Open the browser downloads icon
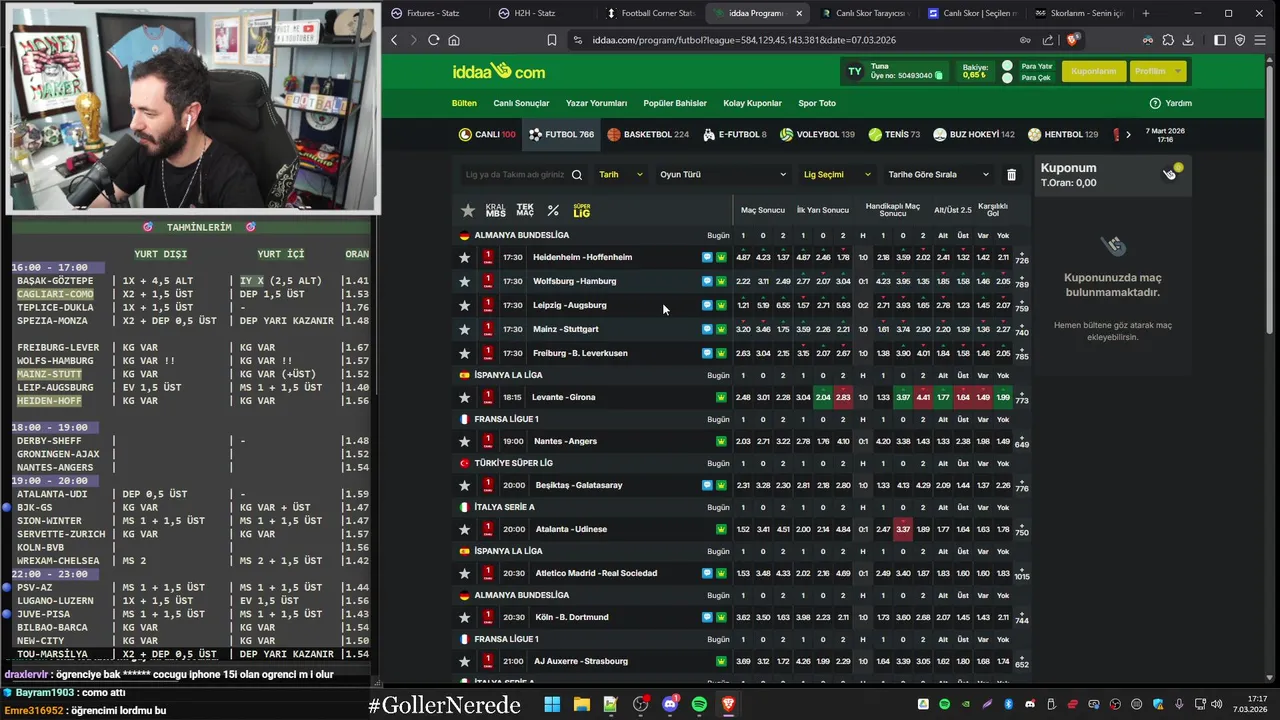The height and width of the screenshot is (720, 1280). click(1188, 40)
